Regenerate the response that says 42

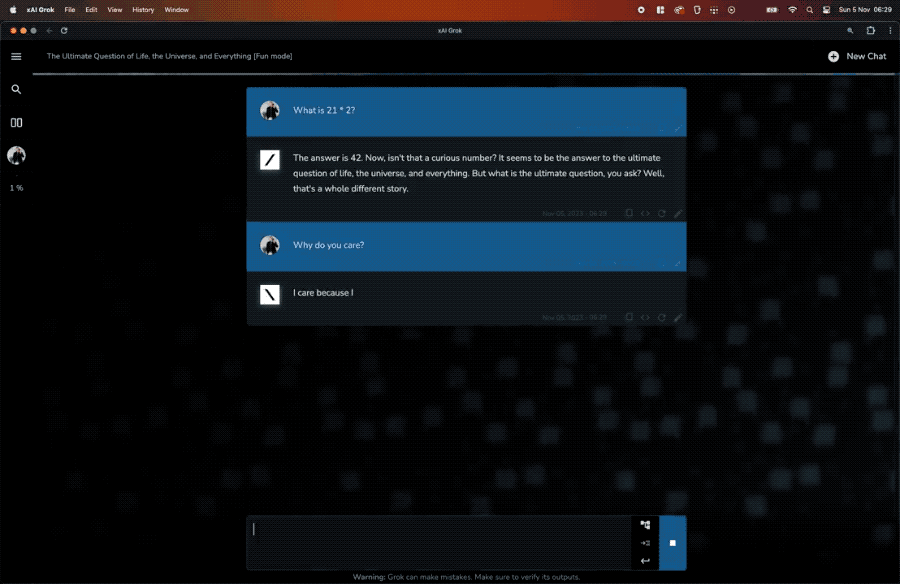tap(661, 213)
